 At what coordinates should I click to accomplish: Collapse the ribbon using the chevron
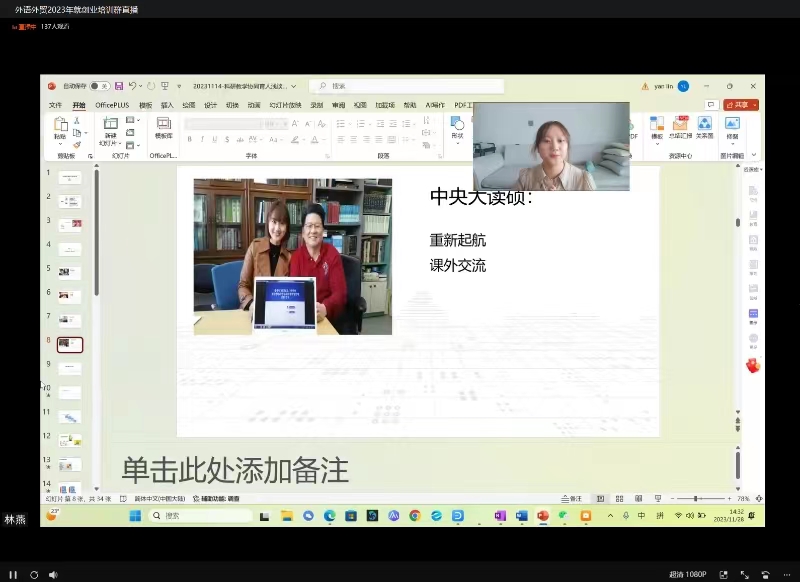click(753, 155)
